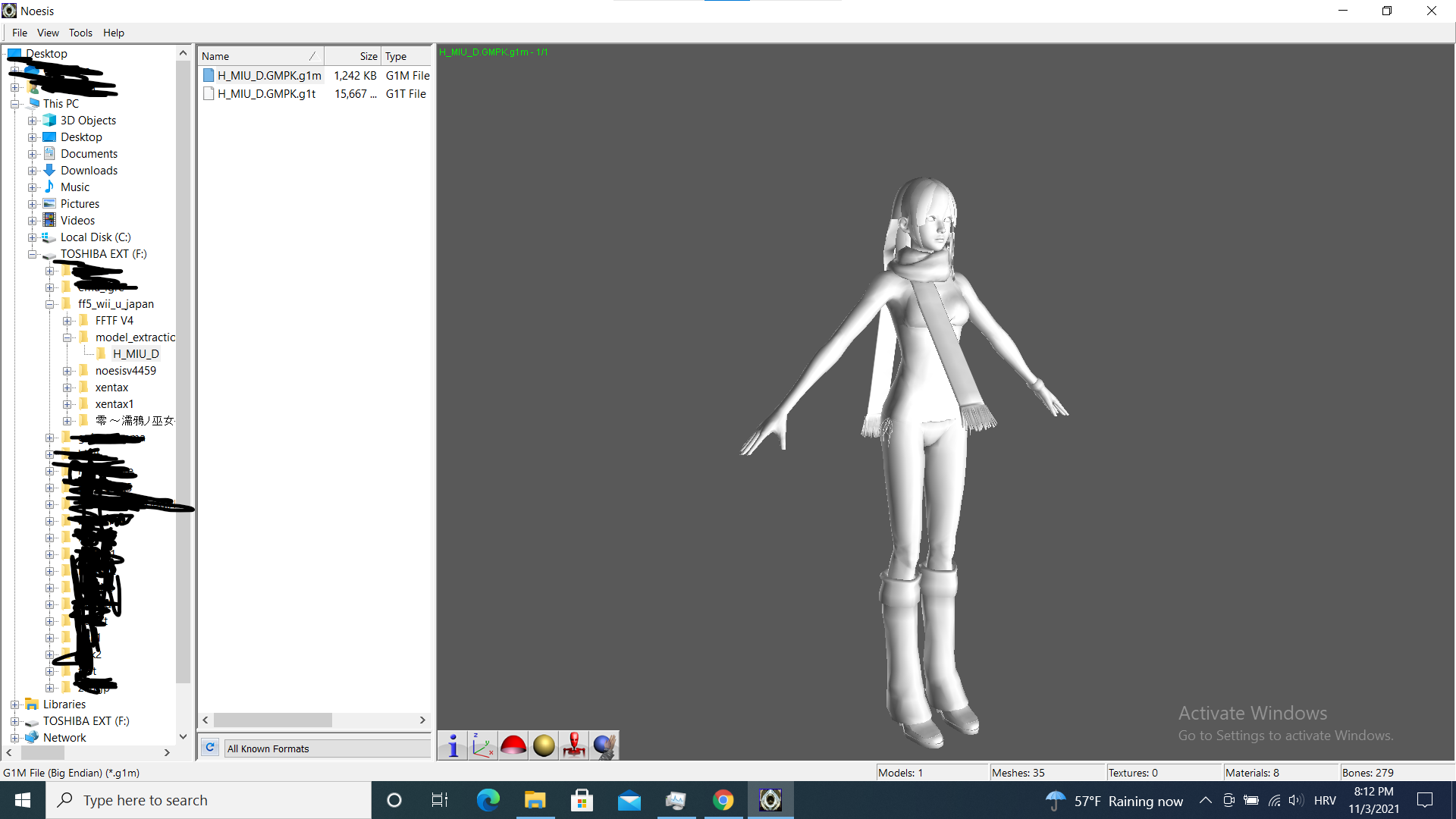Open the Windows Start menu
Image resolution: width=1456 pixels, height=819 pixels.
point(23,800)
